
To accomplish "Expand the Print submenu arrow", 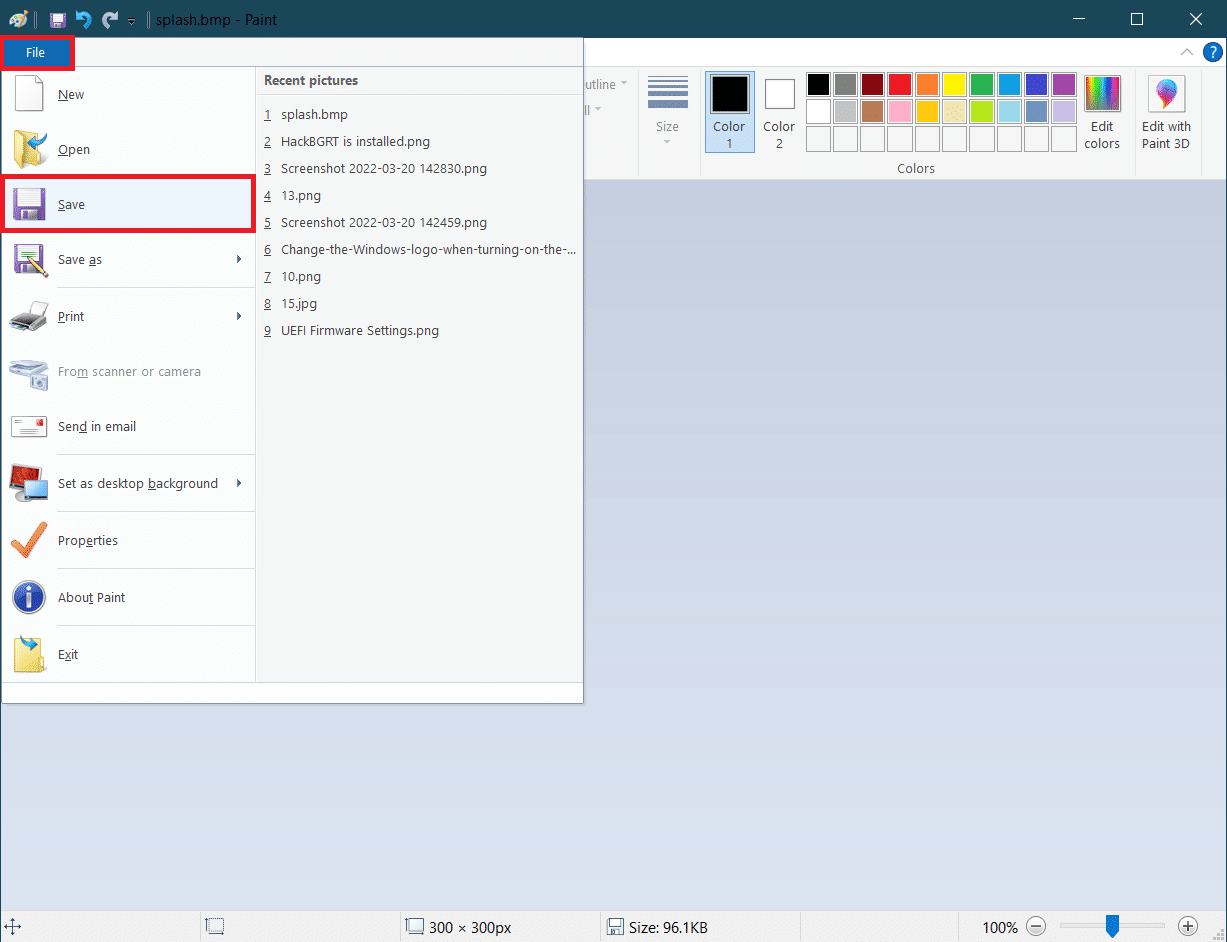I will (x=240, y=317).
